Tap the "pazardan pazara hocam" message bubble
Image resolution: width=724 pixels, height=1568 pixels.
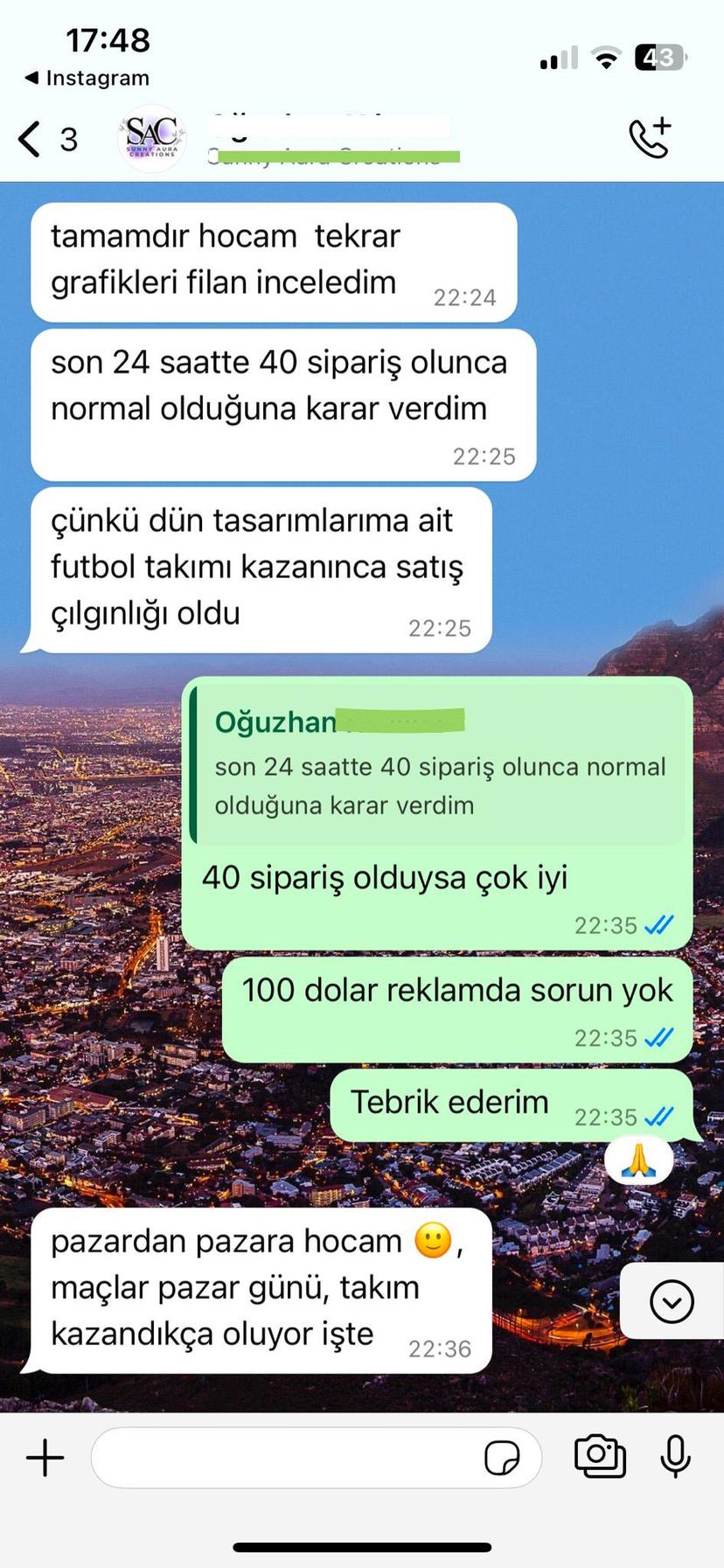point(261,1291)
